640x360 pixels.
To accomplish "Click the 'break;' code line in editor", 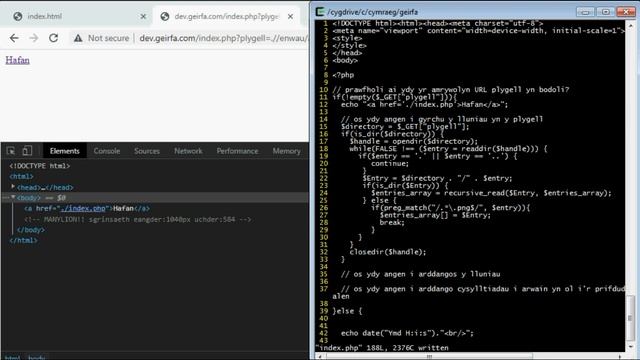I will pyautogui.click(x=392, y=222).
